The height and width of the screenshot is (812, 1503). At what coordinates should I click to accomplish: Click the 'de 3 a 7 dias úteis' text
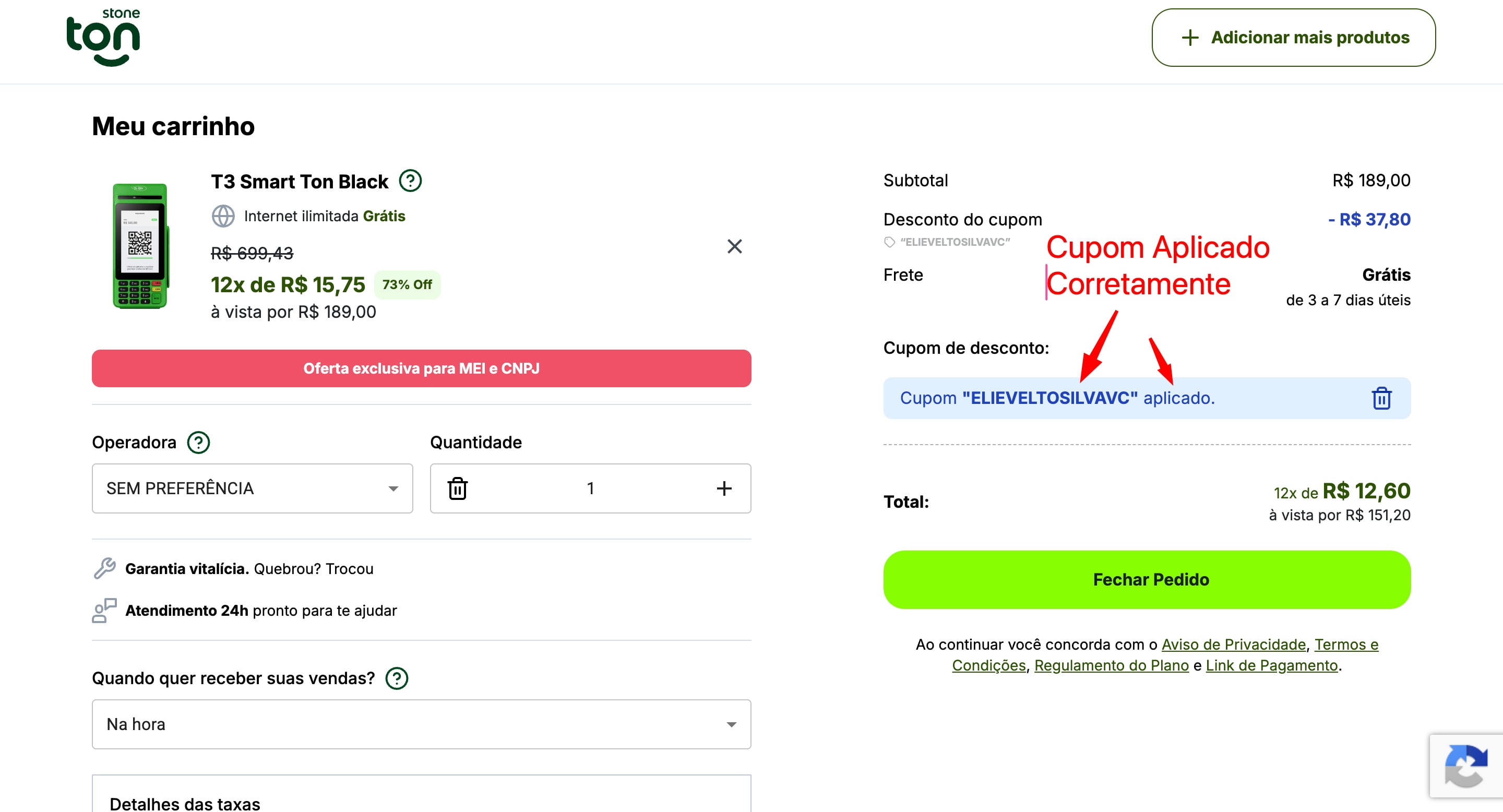click(x=1348, y=300)
